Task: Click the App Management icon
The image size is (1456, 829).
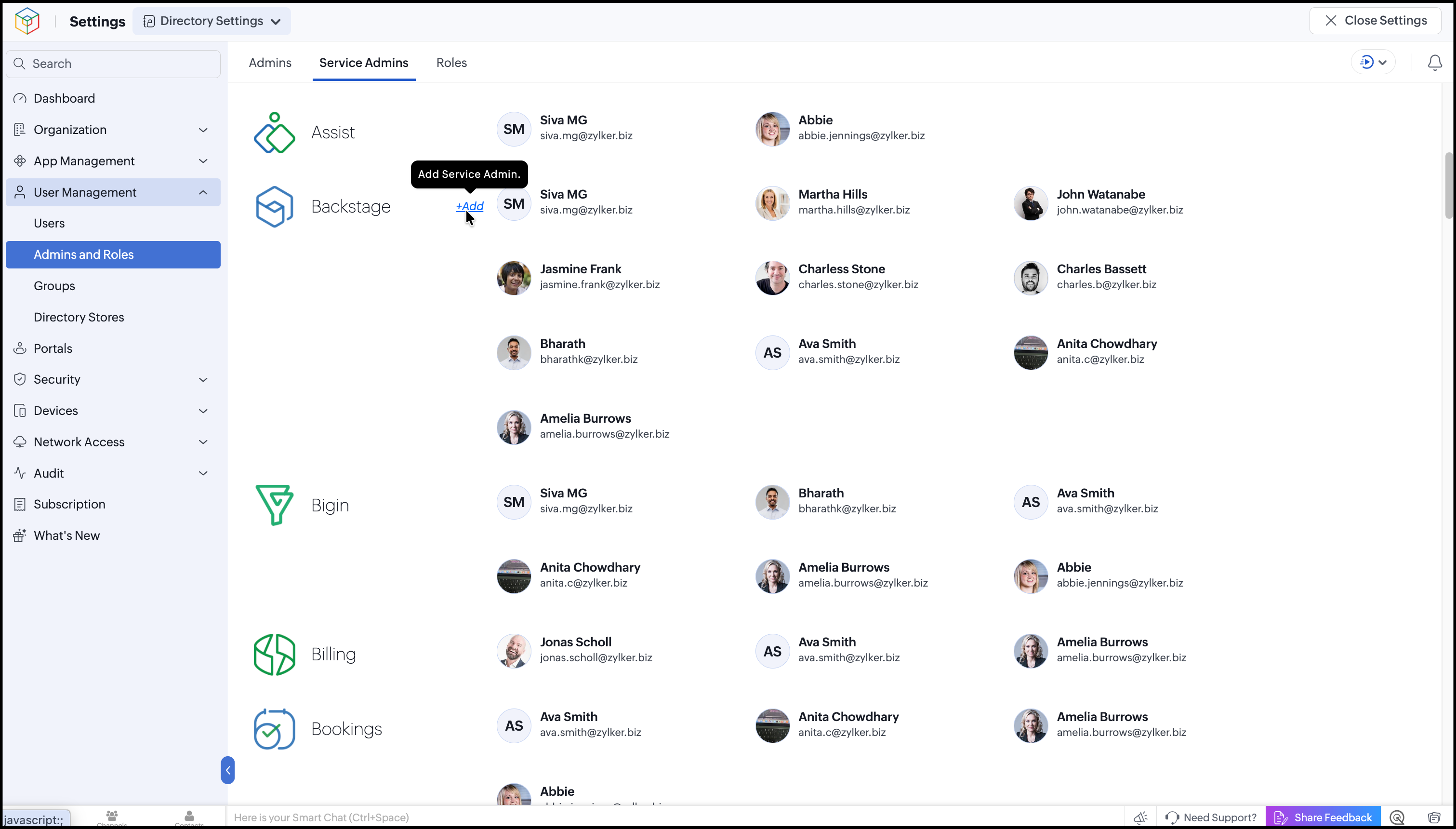Action: 20,161
